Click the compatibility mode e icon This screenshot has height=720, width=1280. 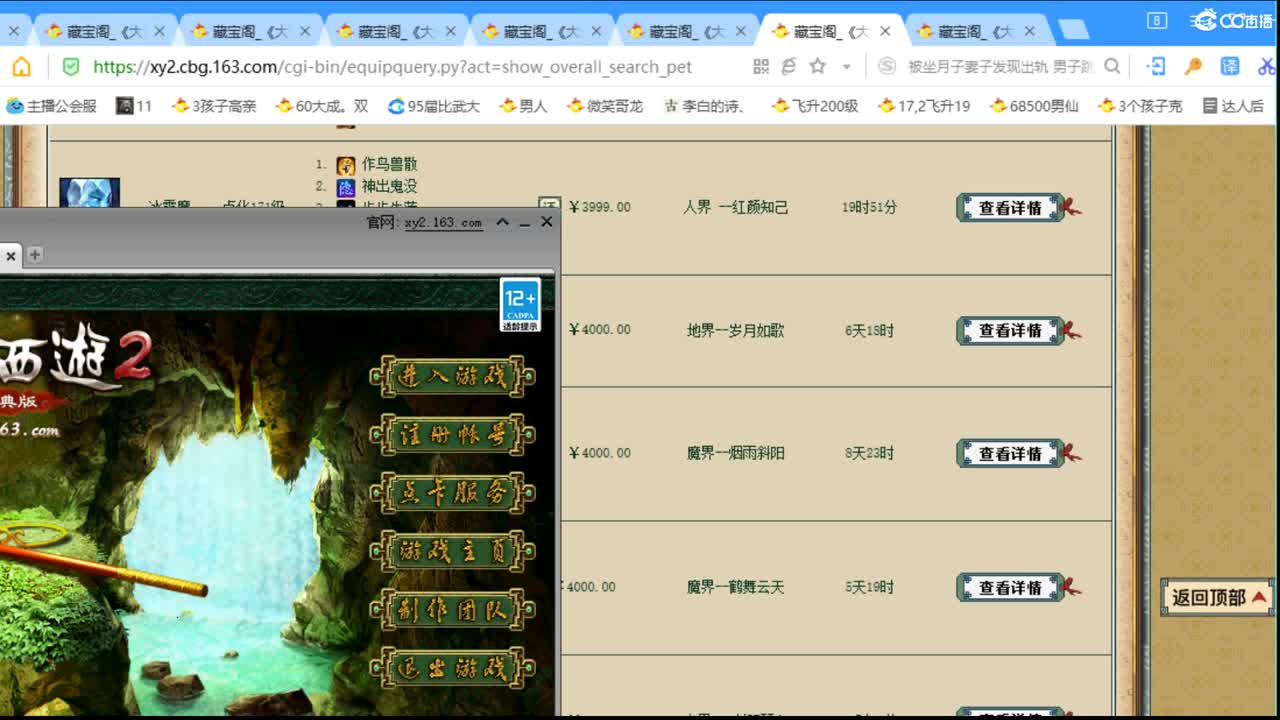click(x=789, y=67)
